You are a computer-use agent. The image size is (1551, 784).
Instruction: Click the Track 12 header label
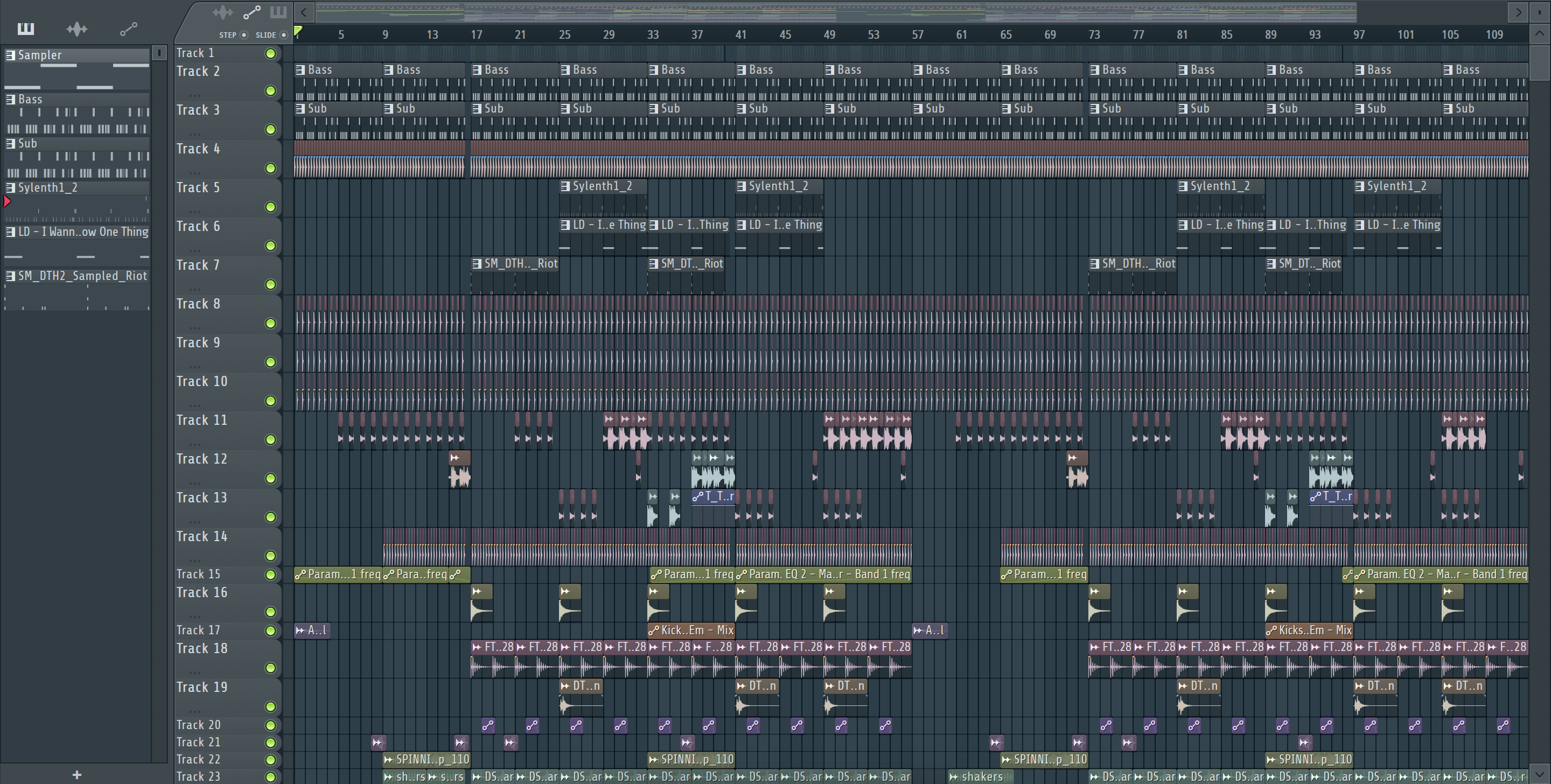[202, 459]
